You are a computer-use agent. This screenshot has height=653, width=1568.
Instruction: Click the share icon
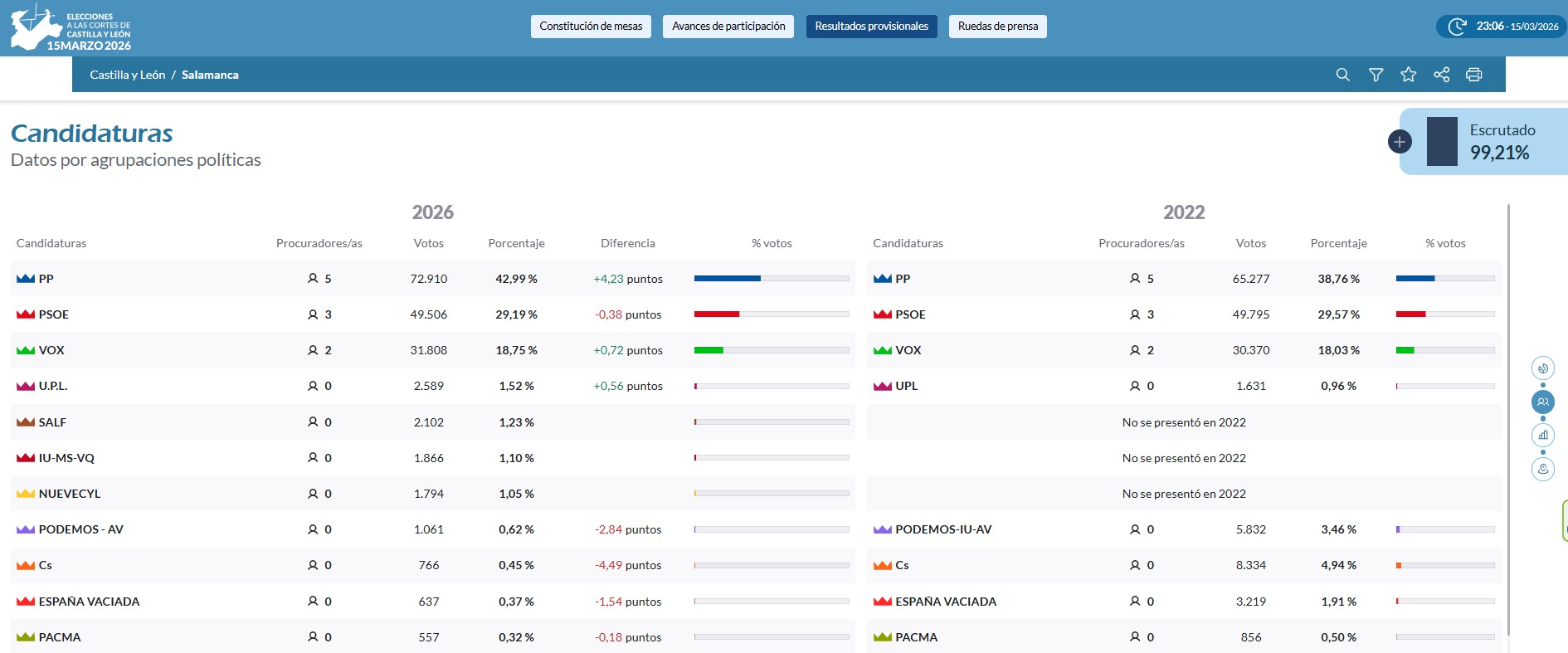(x=1441, y=75)
